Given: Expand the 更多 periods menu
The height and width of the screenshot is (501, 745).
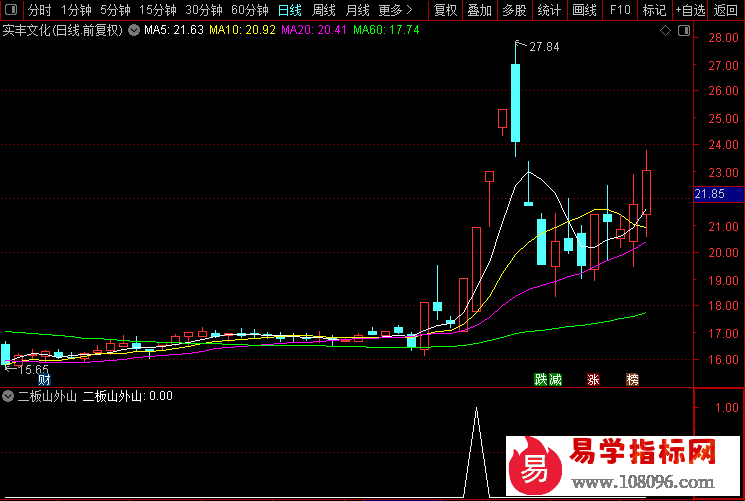Looking at the screenshot, I should pyautogui.click(x=395, y=10).
